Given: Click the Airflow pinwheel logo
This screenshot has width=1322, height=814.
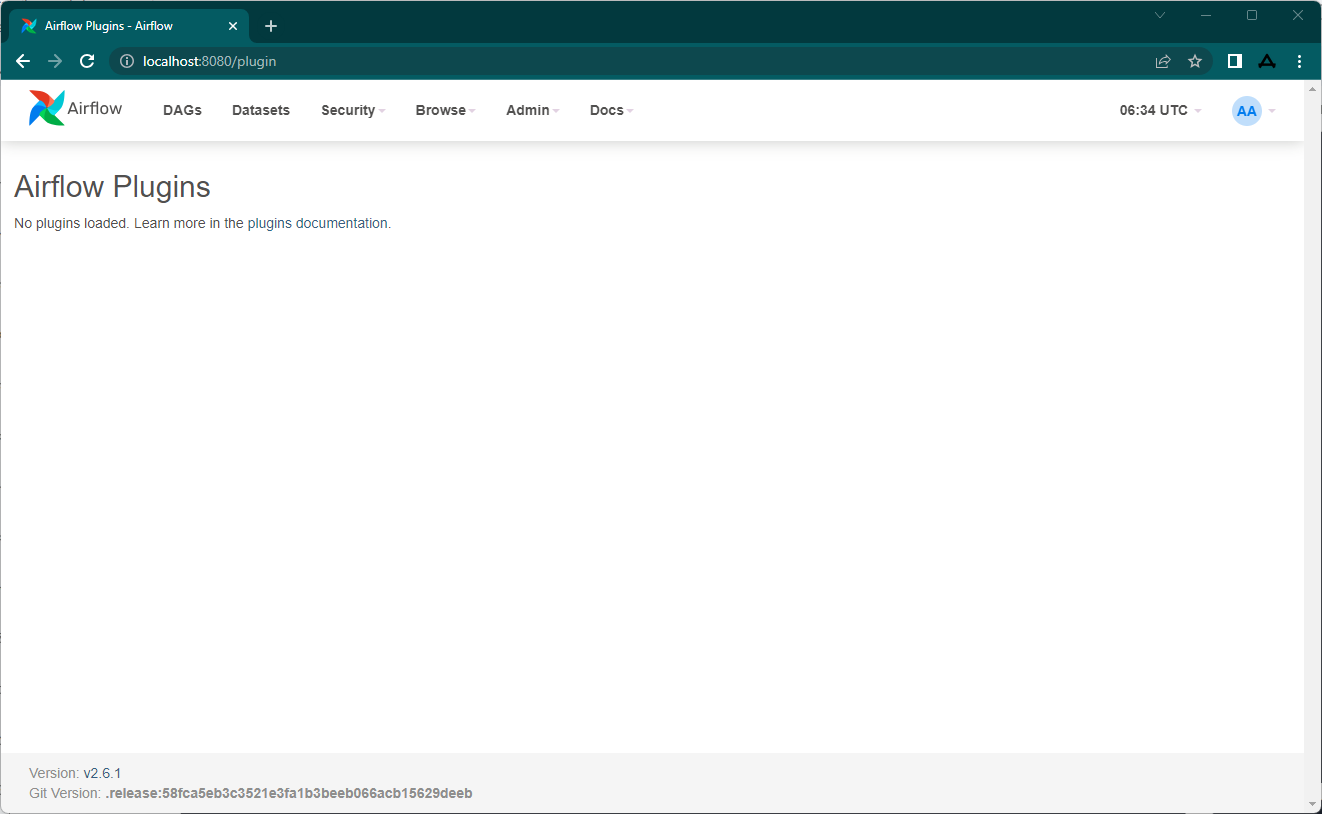Looking at the screenshot, I should pos(47,108).
